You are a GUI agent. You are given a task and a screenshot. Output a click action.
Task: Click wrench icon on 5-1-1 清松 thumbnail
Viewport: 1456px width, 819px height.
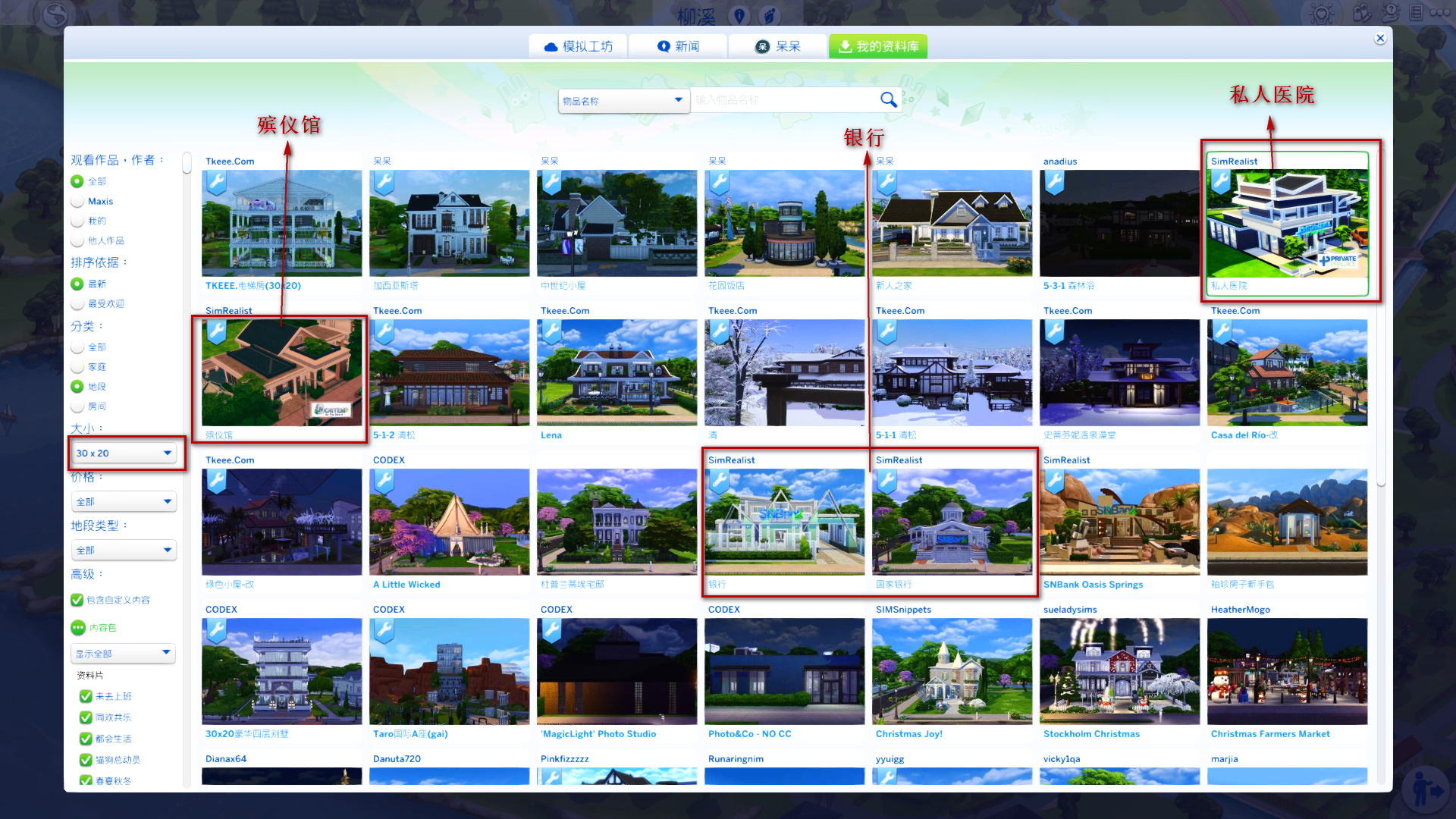pyautogui.click(x=886, y=332)
